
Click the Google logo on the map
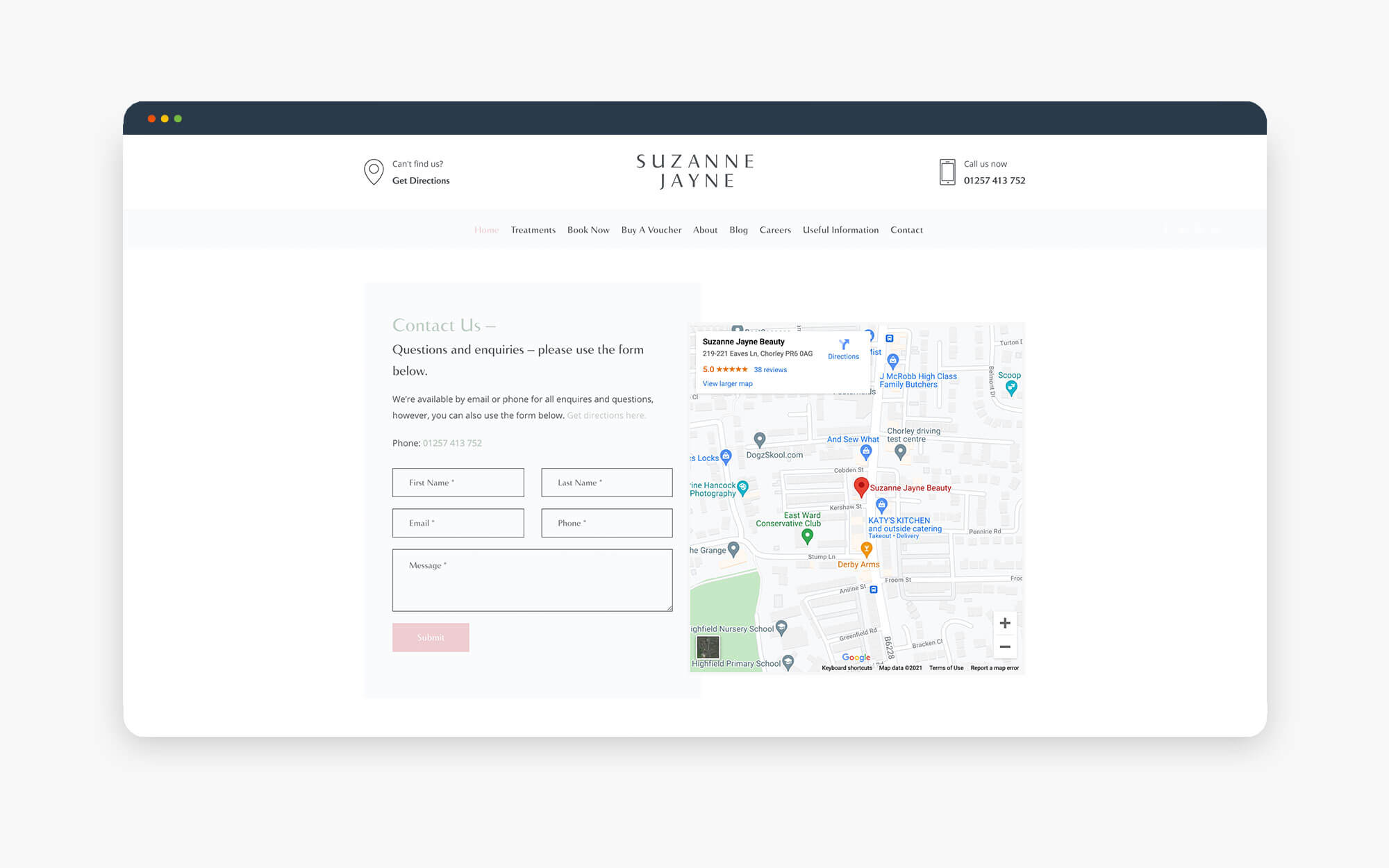pyautogui.click(x=856, y=657)
